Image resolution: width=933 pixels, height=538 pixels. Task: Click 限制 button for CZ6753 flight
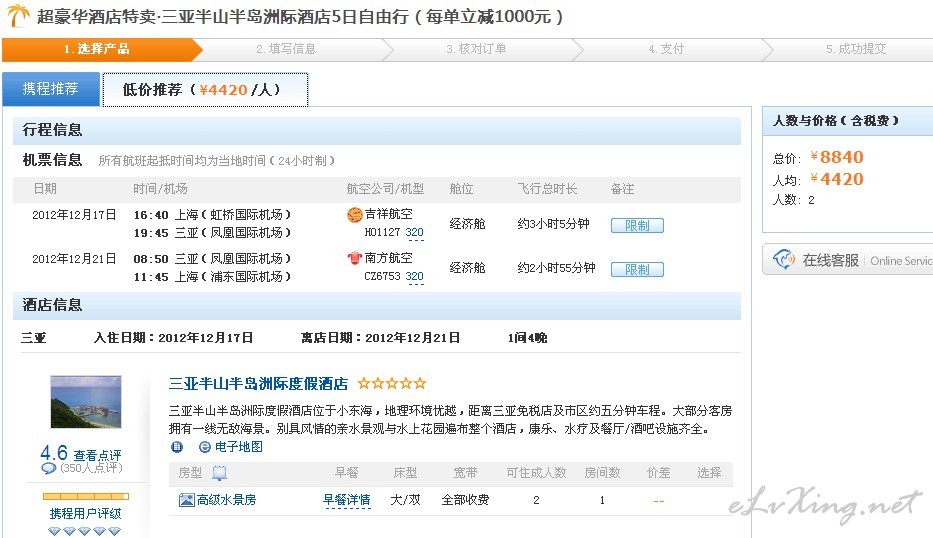(x=637, y=270)
